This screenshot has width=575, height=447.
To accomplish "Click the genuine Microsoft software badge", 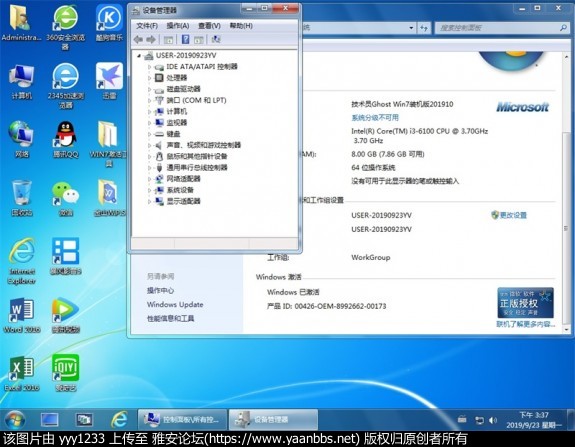I will [525, 303].
